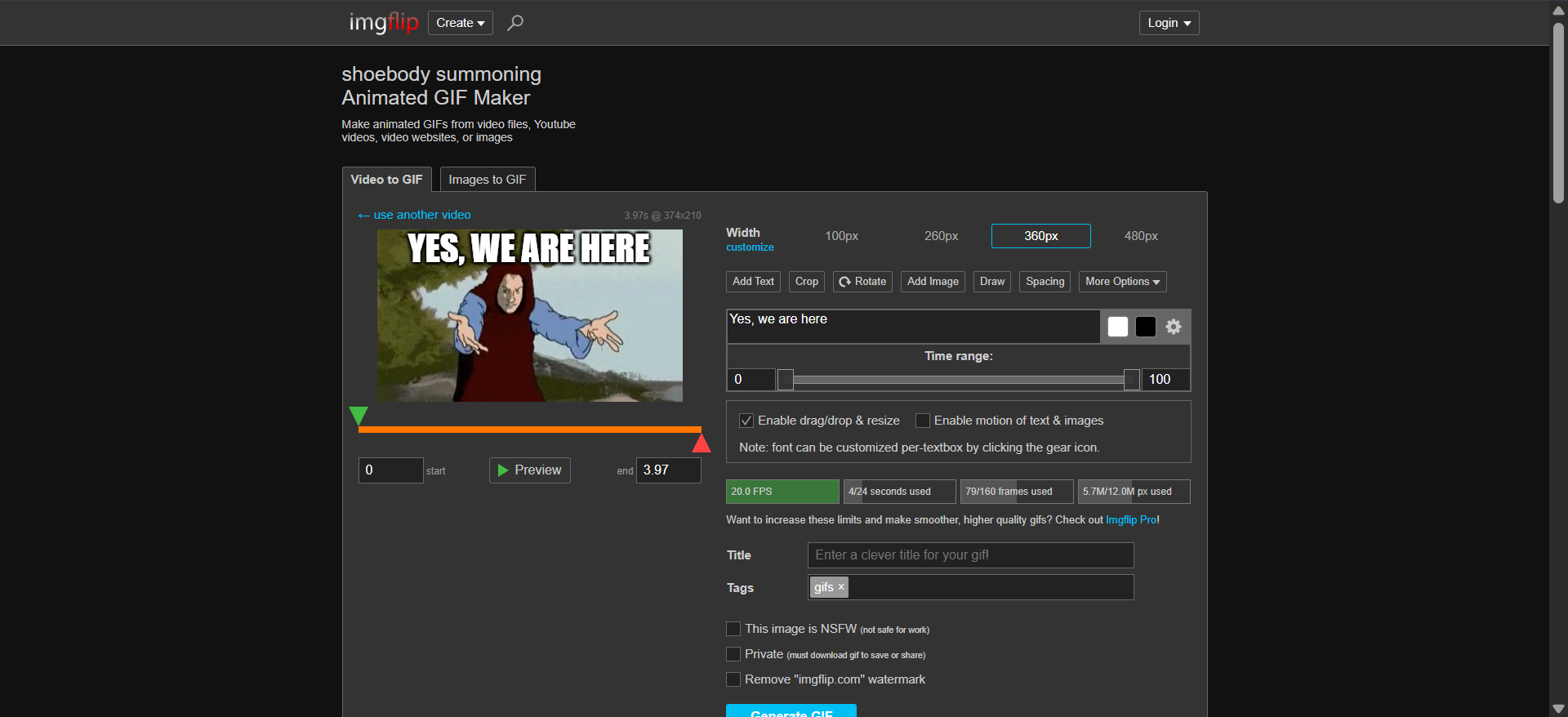Select the Draw tool button

pos(992,282)
